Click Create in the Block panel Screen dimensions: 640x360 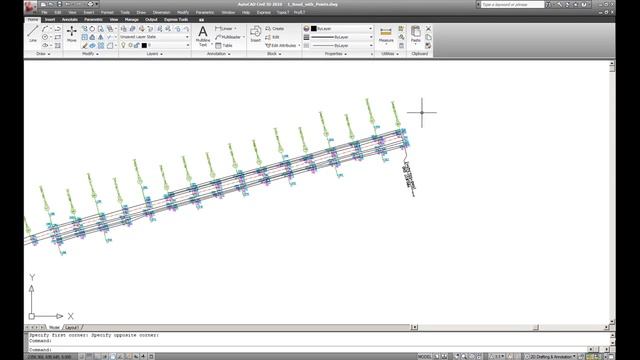click(x=275, y=29)
